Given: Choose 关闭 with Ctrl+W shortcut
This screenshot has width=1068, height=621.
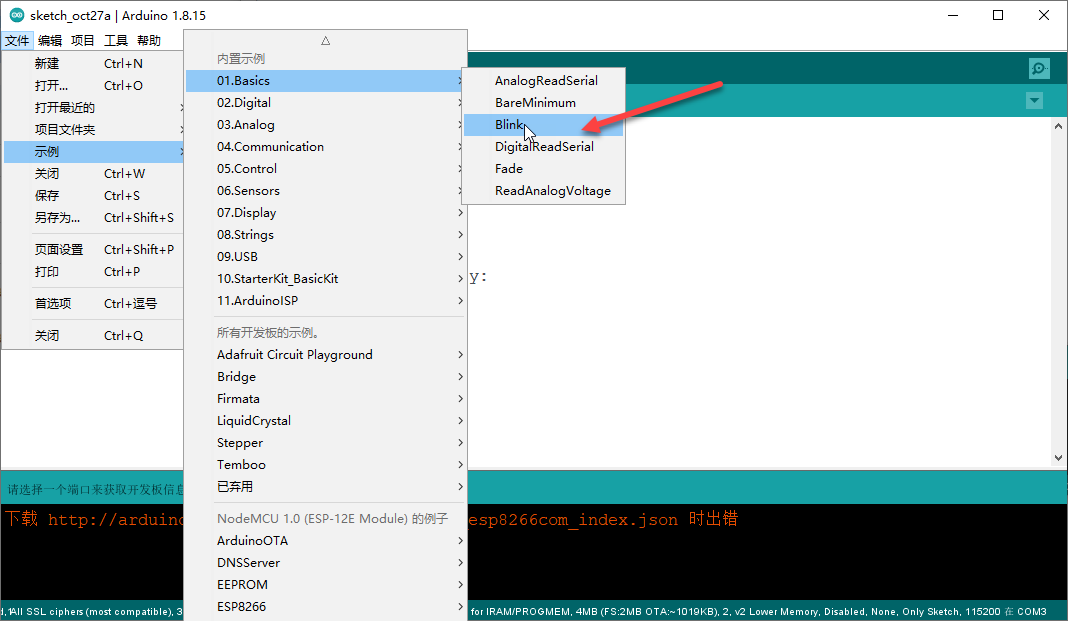Looking at the screenshot, I should click(94, 174).
